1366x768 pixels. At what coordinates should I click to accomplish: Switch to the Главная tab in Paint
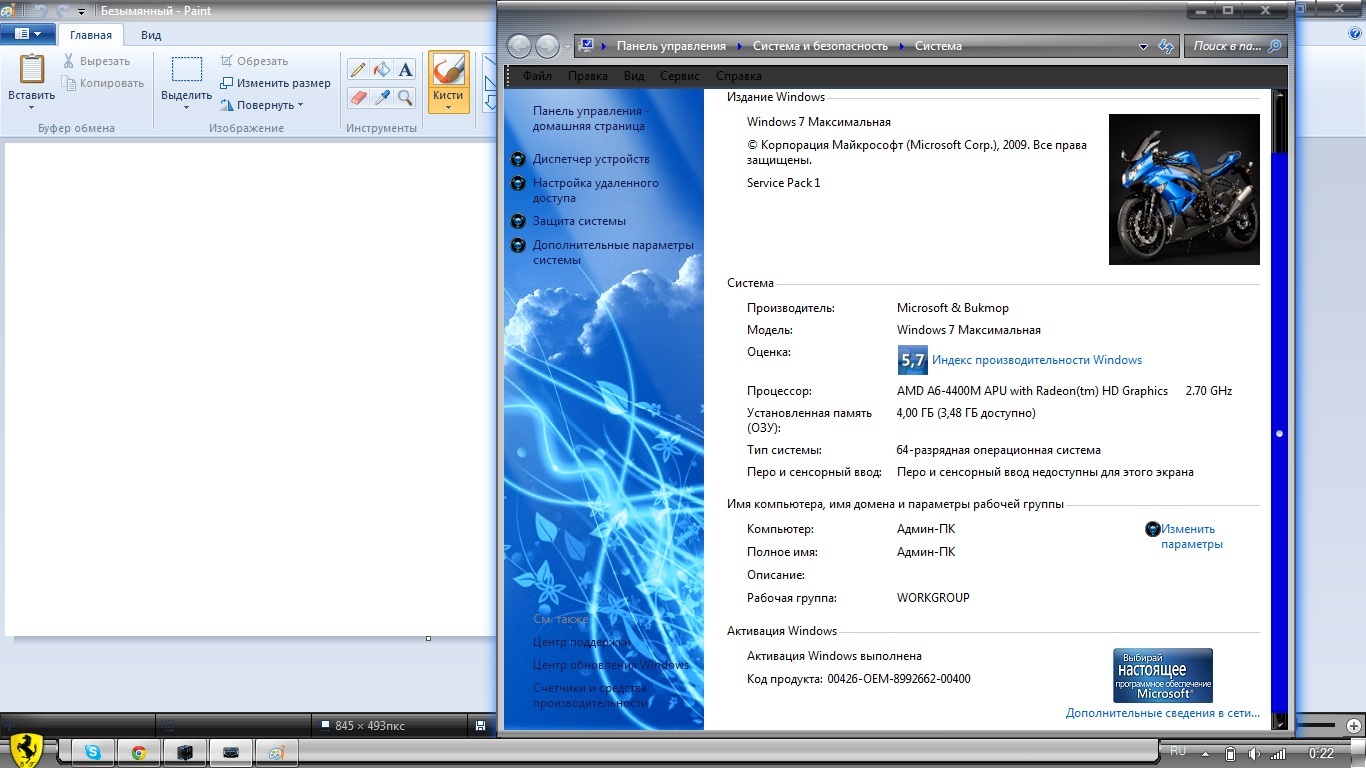(91, 35)
